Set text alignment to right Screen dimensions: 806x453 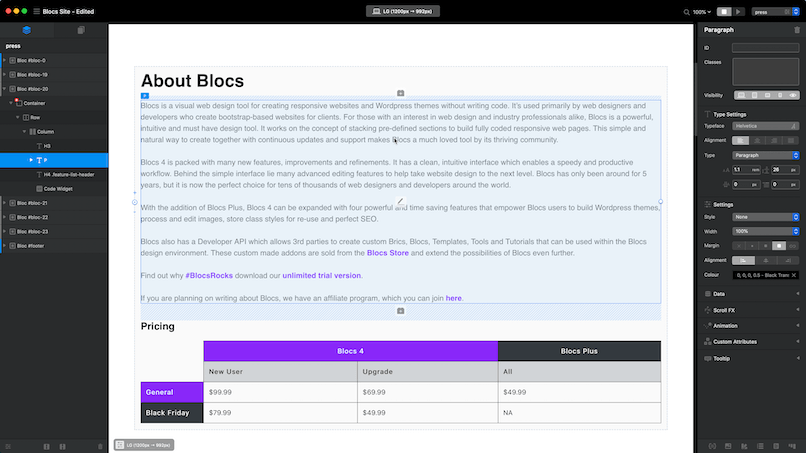click(774, 140)
